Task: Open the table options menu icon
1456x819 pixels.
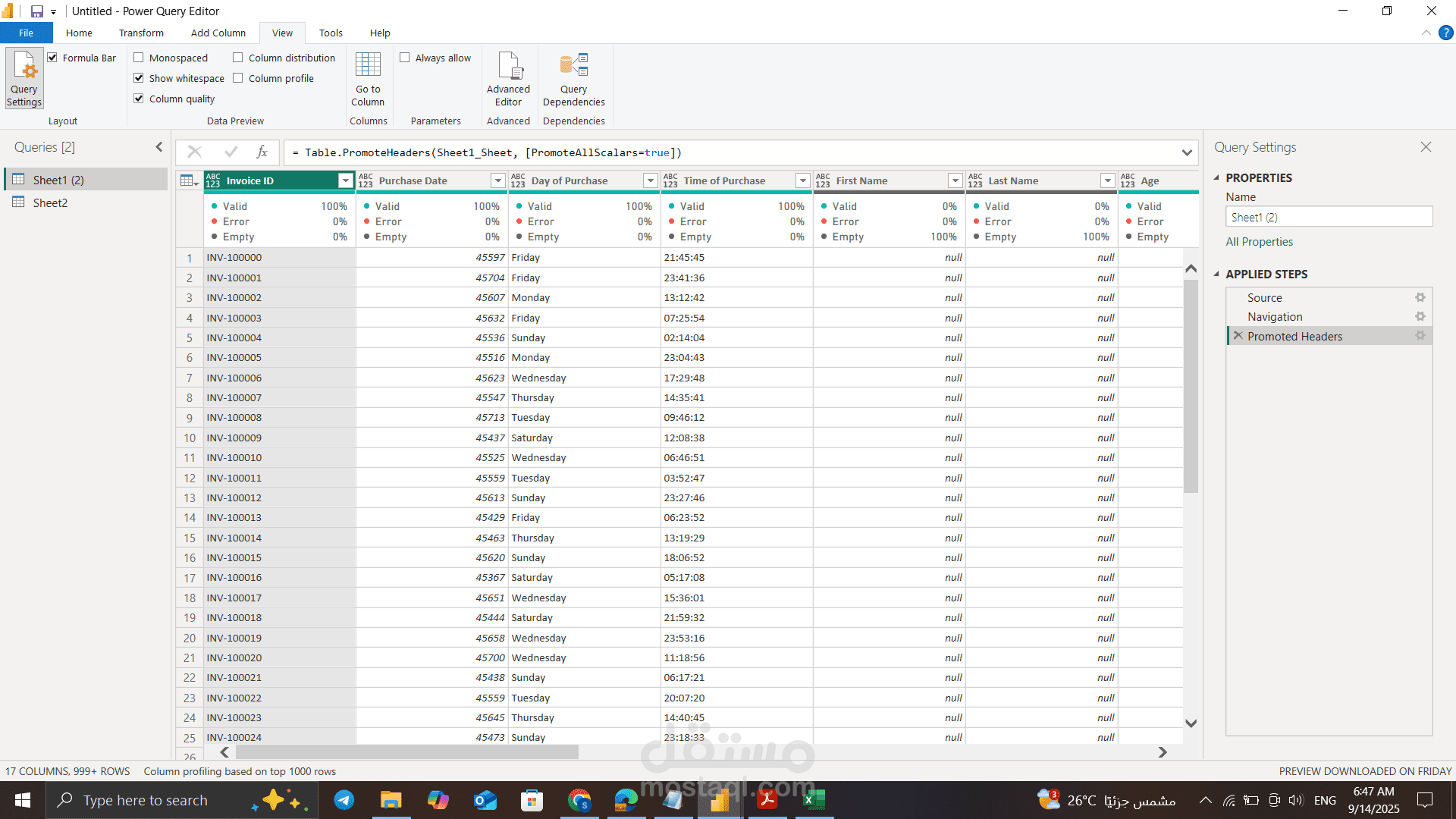Action: (x=189, y=180)
